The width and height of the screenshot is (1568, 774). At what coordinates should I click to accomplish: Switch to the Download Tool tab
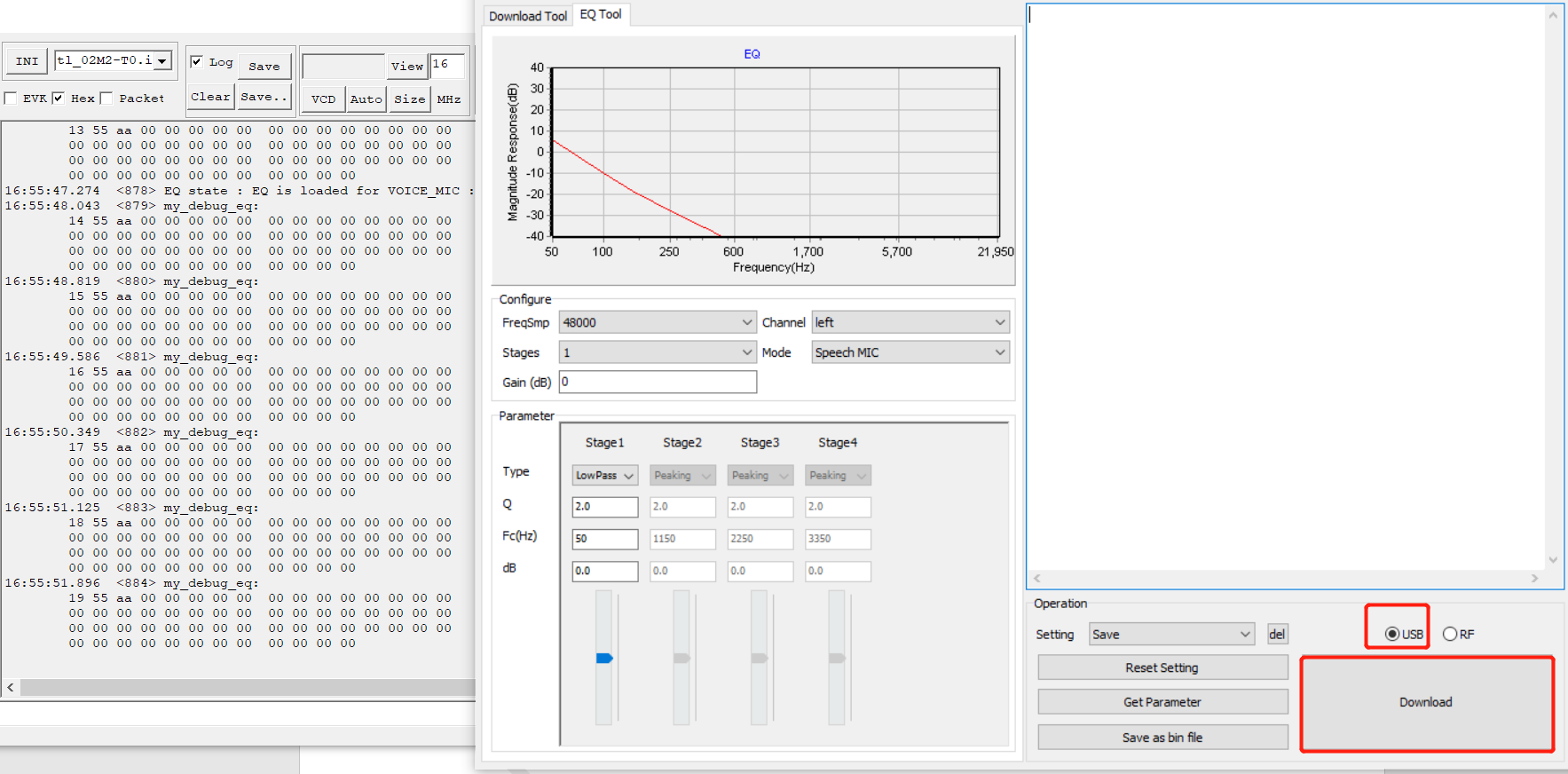[527, 16]
